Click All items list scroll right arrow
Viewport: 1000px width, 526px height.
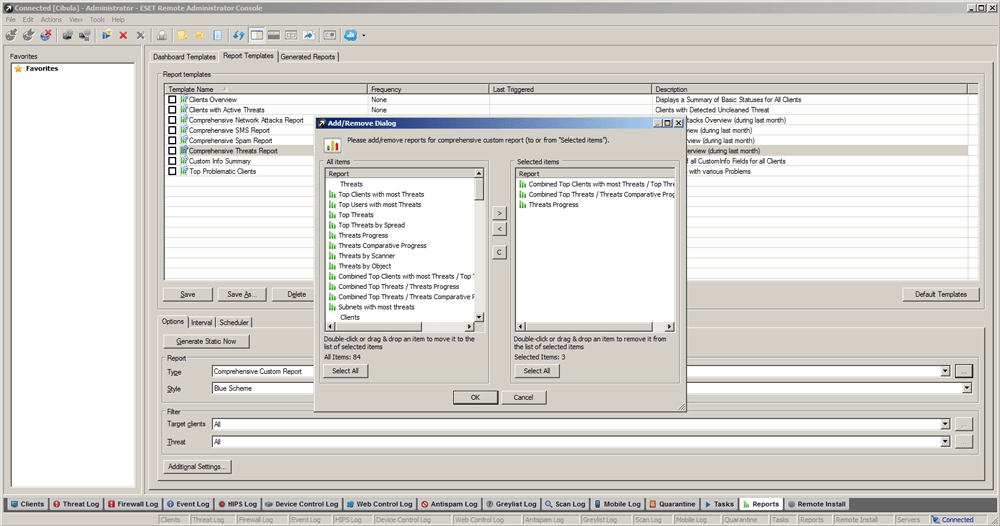coord(469,326)
